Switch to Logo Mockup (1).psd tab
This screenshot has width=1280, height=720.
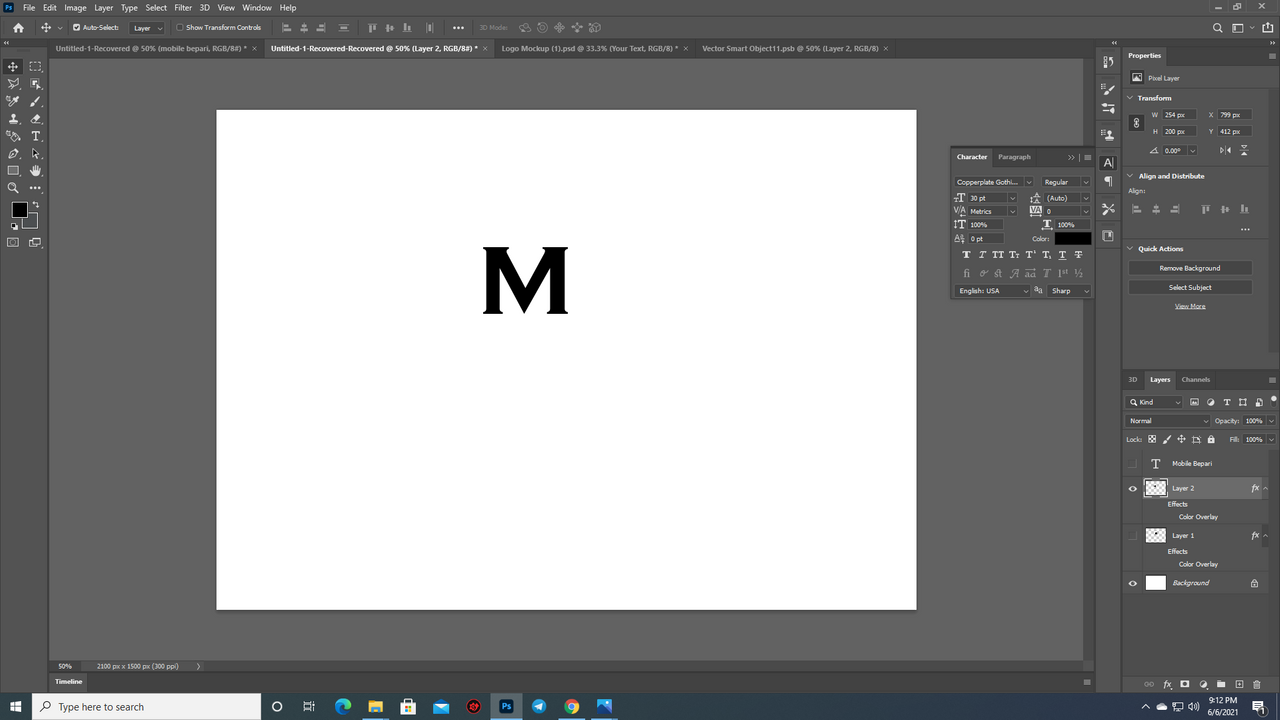[589, 48]
